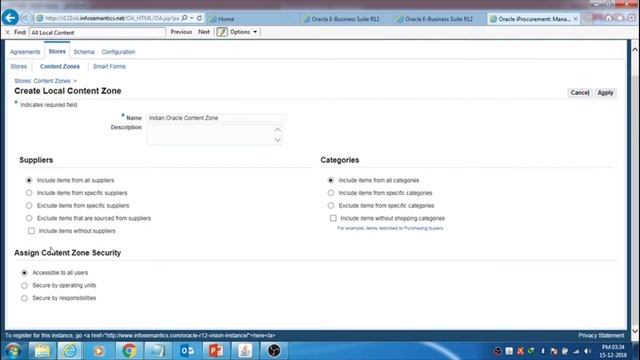Click the browser address URL field
Image resolution: width=640 pixels, height=360 pixels.
(112, 18)
